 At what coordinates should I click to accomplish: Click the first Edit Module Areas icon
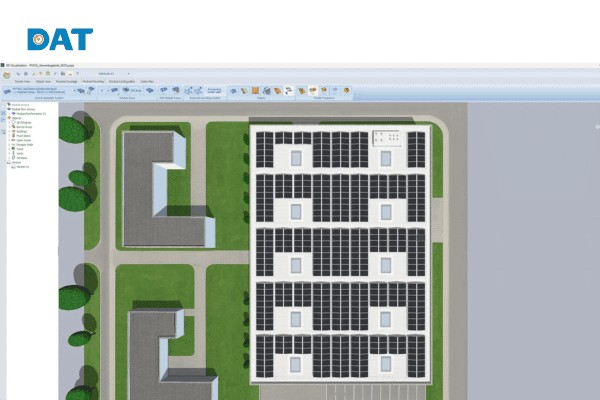point(163,90)
